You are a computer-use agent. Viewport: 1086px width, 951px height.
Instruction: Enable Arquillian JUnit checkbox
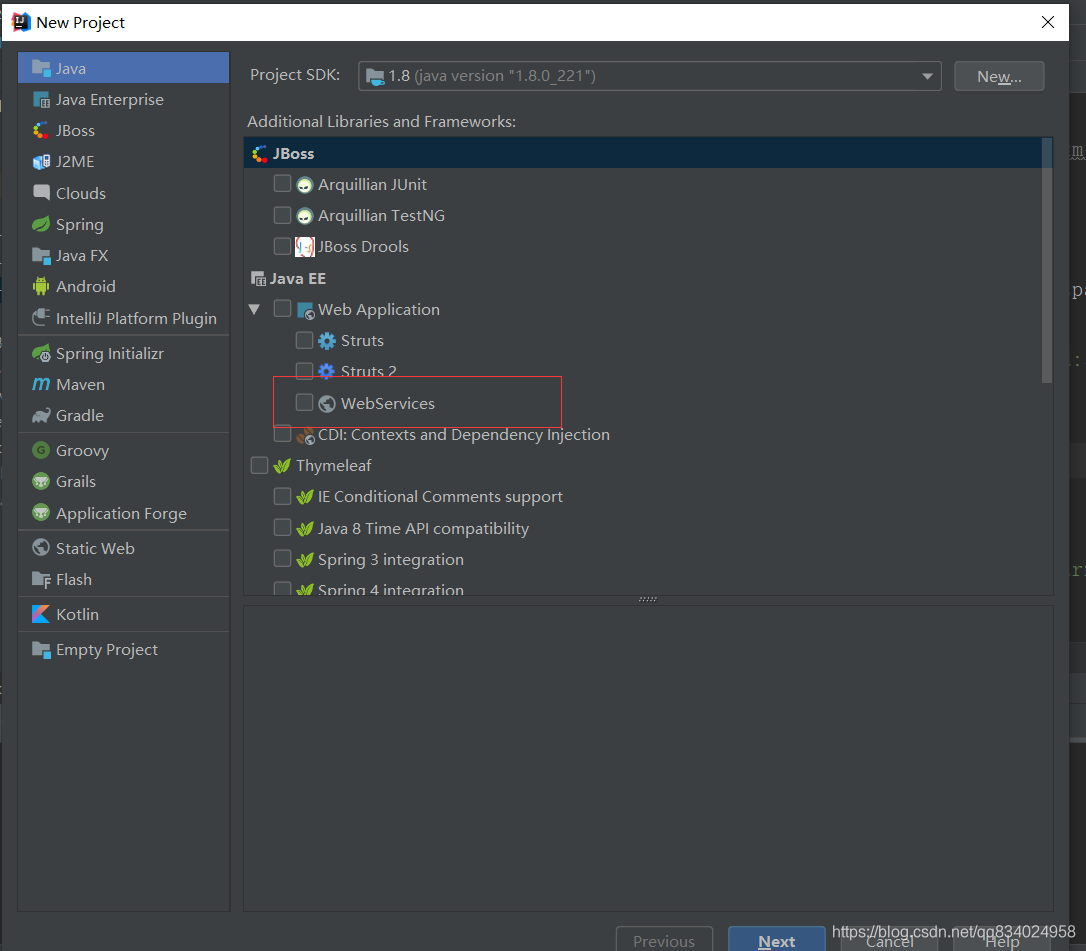pos(283,184)
